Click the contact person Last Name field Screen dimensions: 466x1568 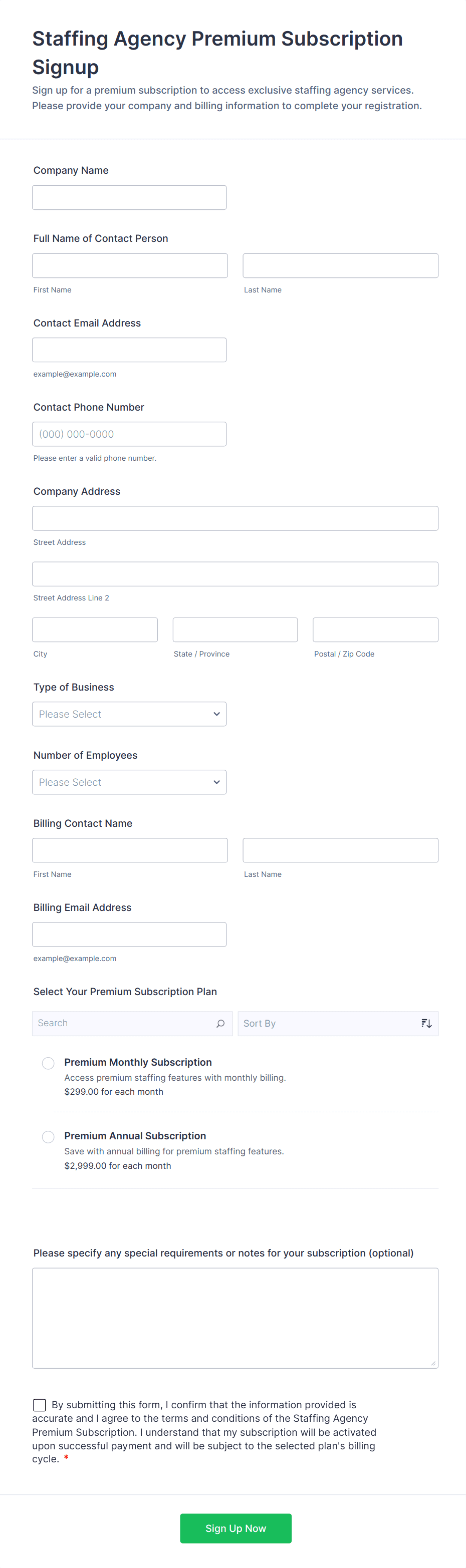pyautogui.click(x=340, y=266)
